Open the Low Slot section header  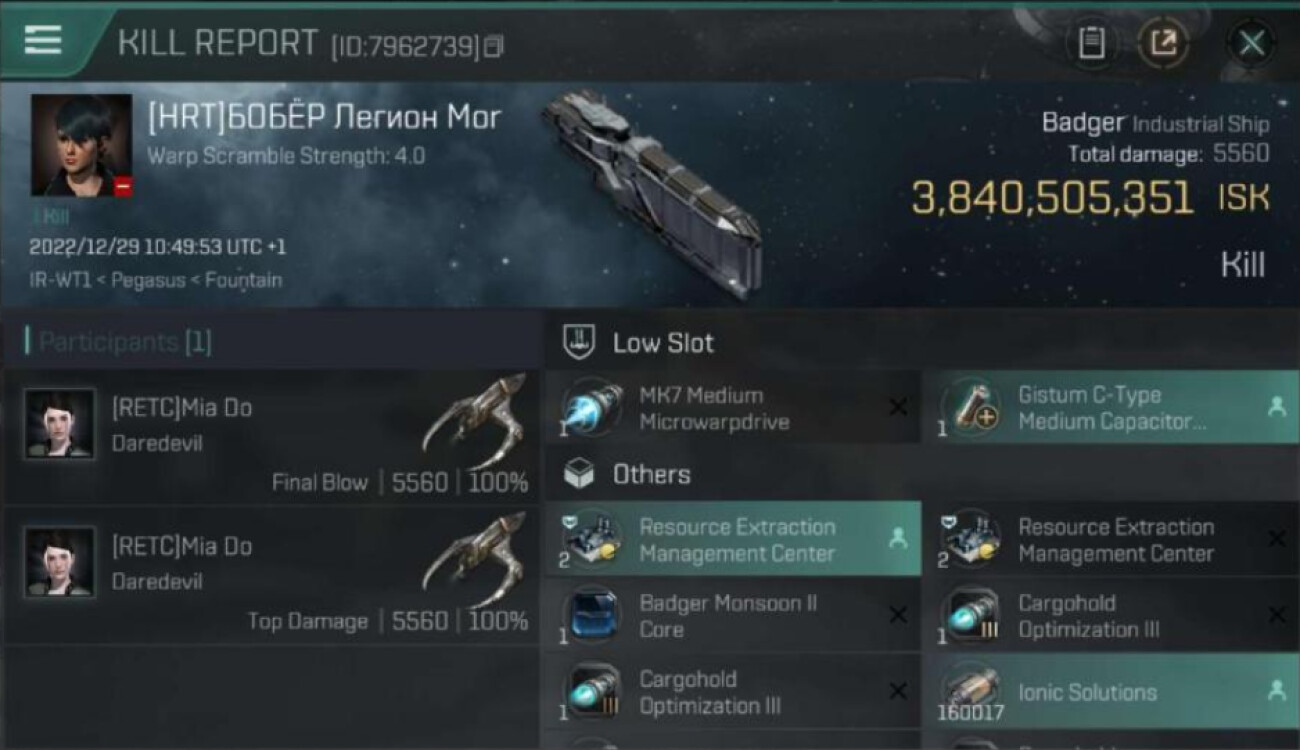663,343
